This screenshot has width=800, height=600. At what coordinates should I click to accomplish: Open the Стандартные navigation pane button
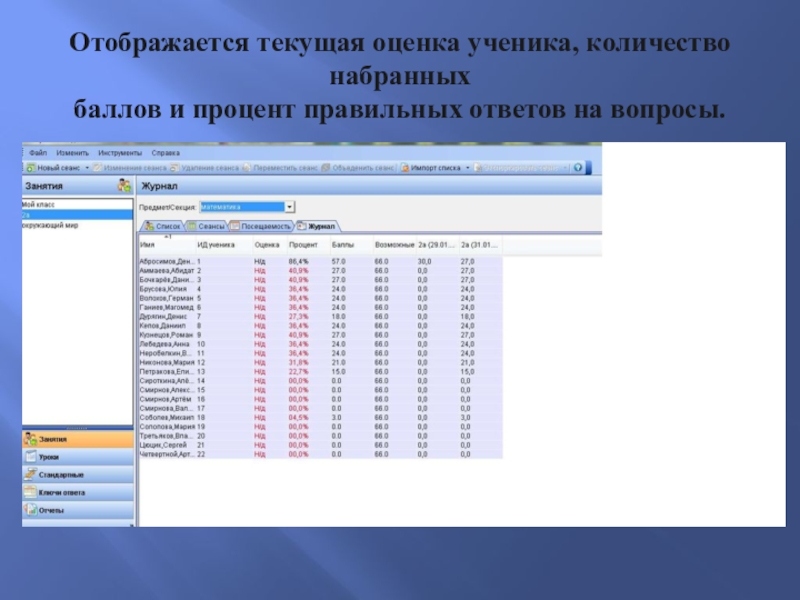point(78,475)
